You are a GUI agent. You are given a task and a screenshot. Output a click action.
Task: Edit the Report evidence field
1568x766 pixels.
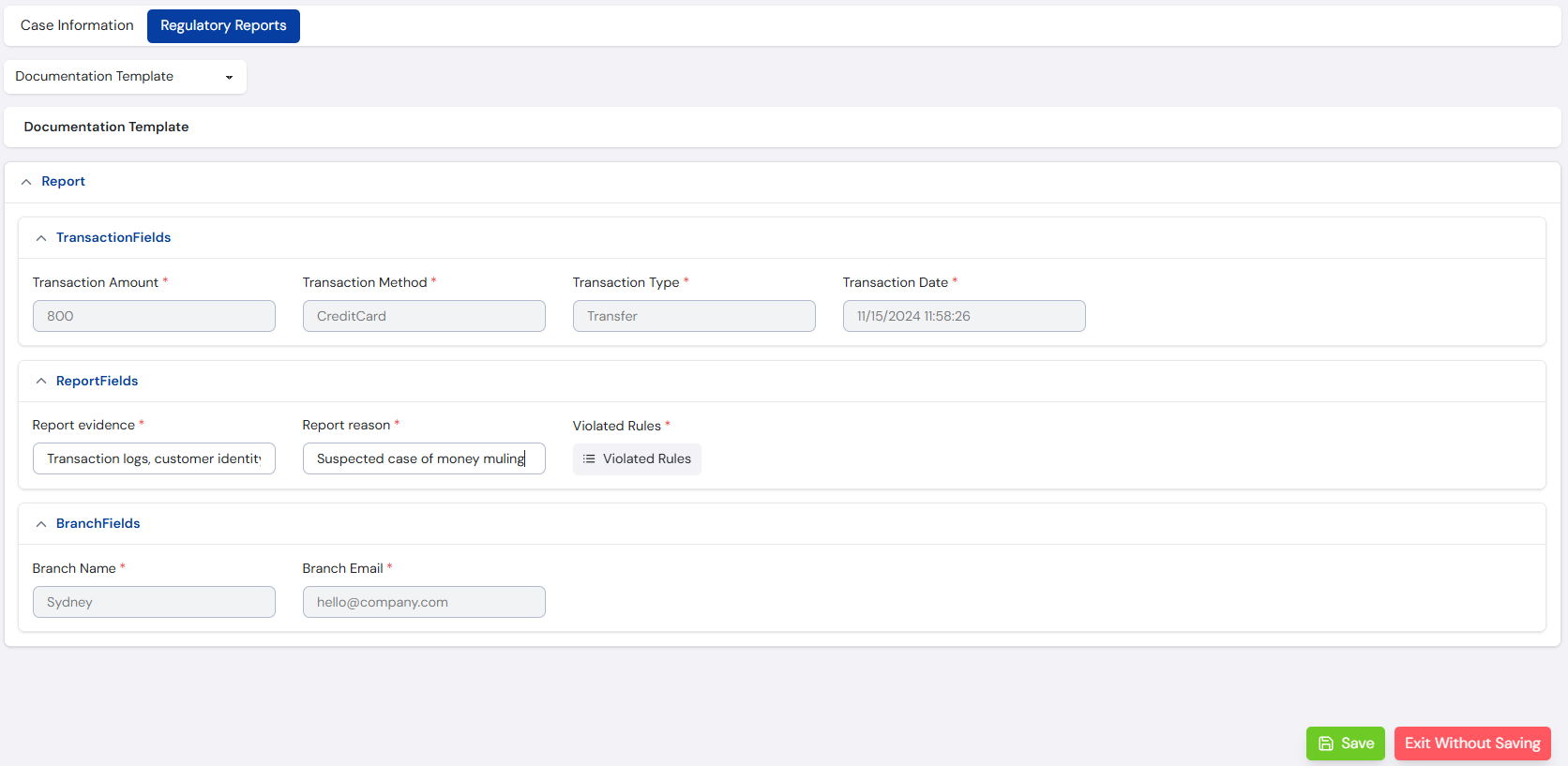(x=154, y=458)
